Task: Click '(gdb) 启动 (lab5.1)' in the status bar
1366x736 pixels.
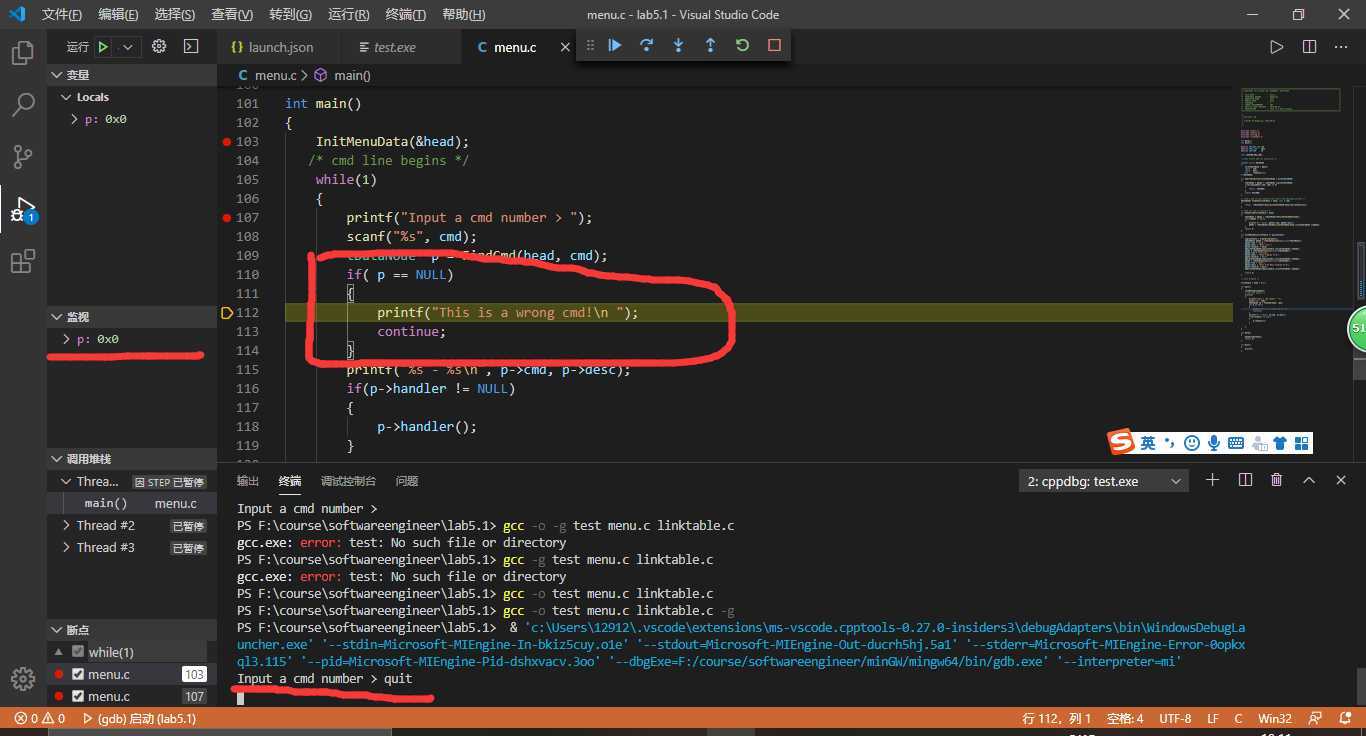Action: tap(139, 718)
